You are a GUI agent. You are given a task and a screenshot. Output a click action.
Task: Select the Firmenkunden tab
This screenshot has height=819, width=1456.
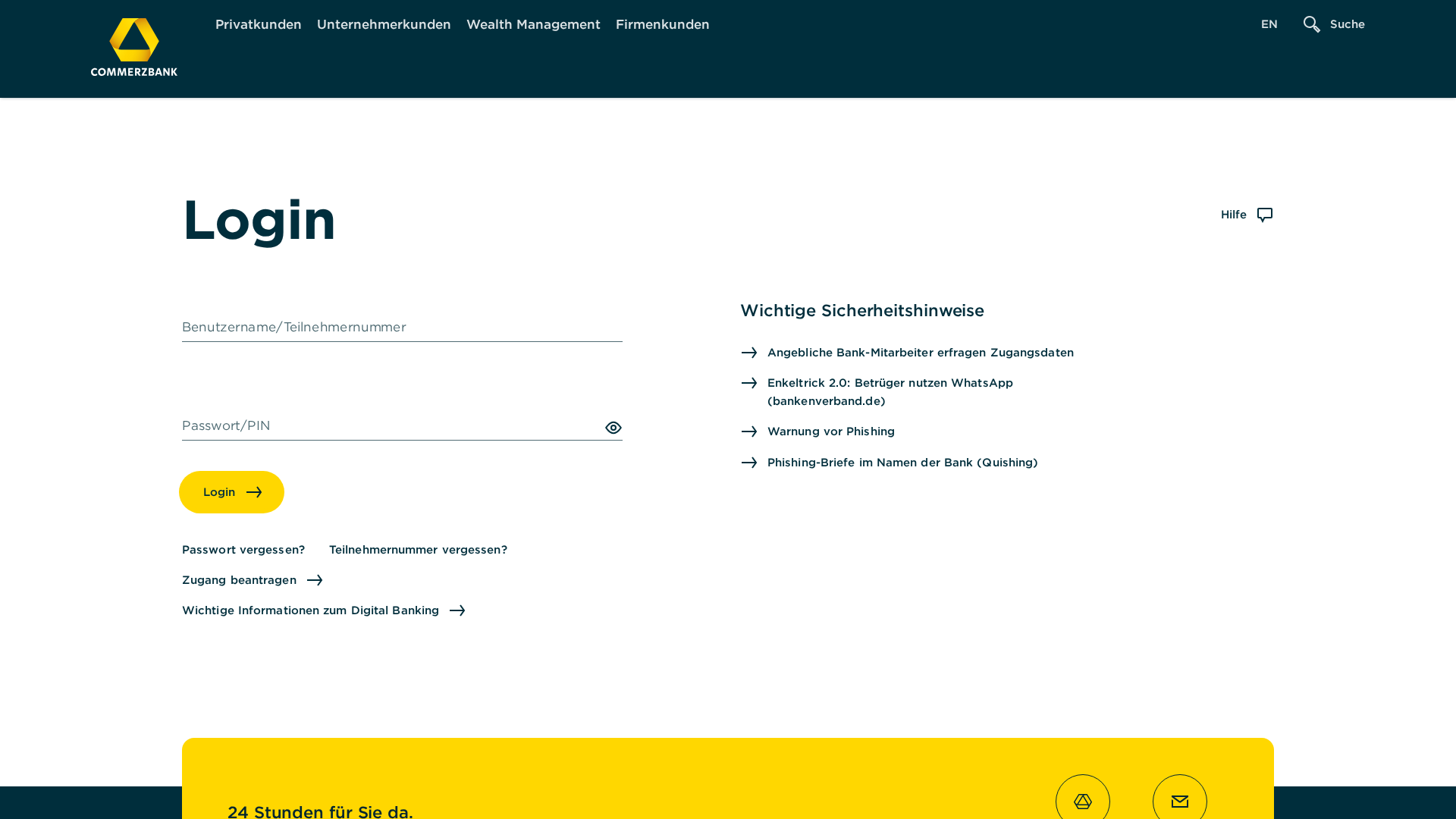(x=662, y=24)
